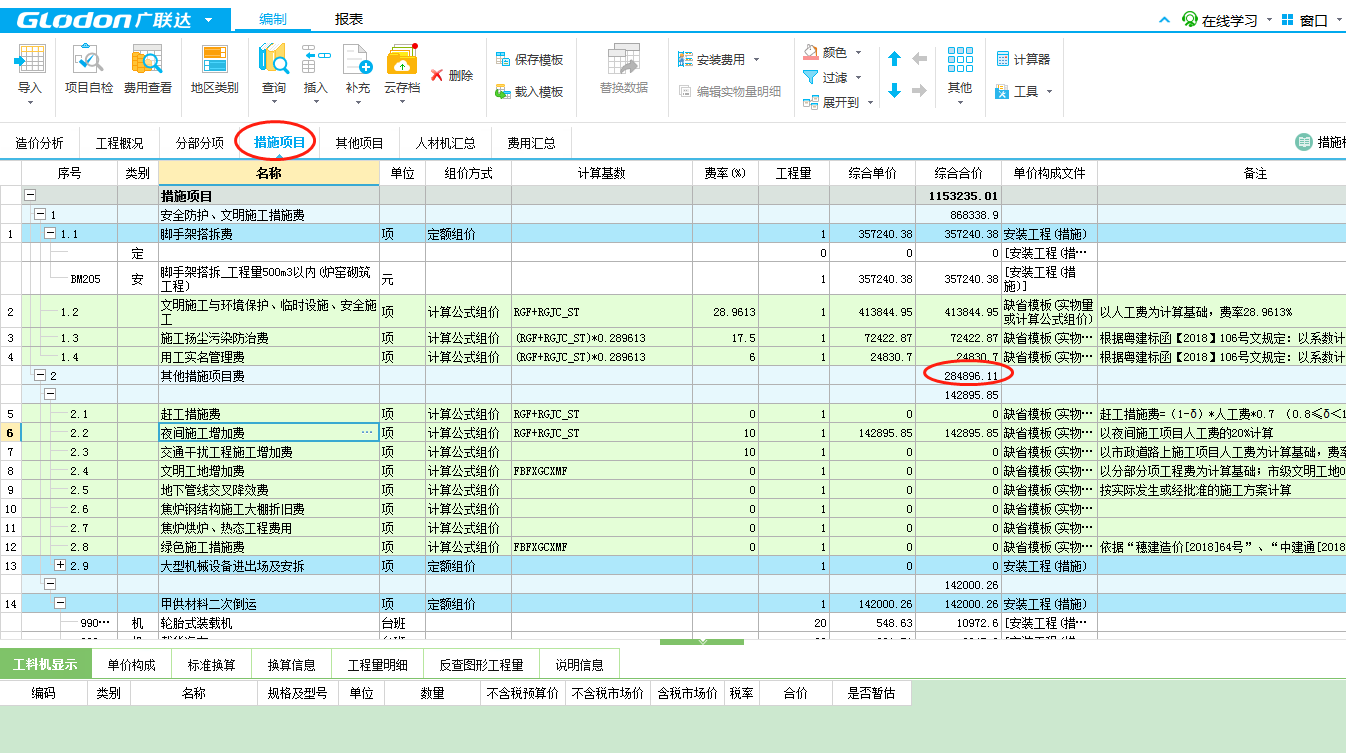The image size is (1346, 753).
Task: Select the 措施项目 tab
Action: click(x=279, y=143)
